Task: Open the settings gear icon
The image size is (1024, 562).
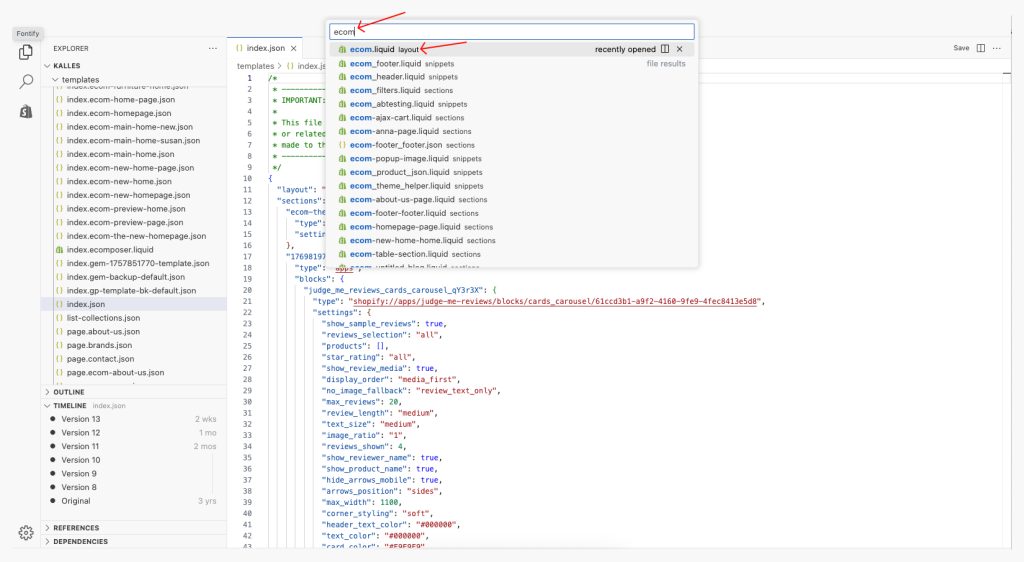Action: pos(26,533)
